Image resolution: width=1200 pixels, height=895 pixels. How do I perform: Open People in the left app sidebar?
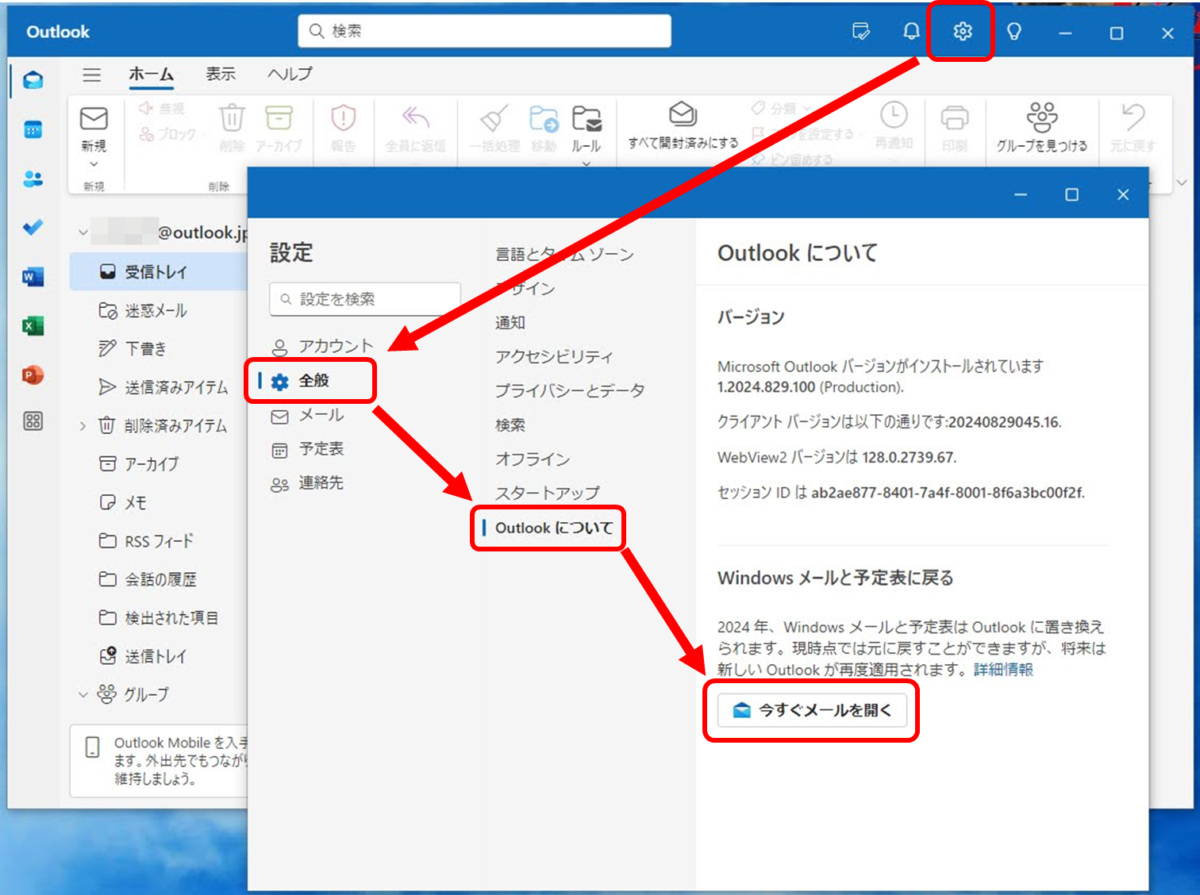coord(33,180)
